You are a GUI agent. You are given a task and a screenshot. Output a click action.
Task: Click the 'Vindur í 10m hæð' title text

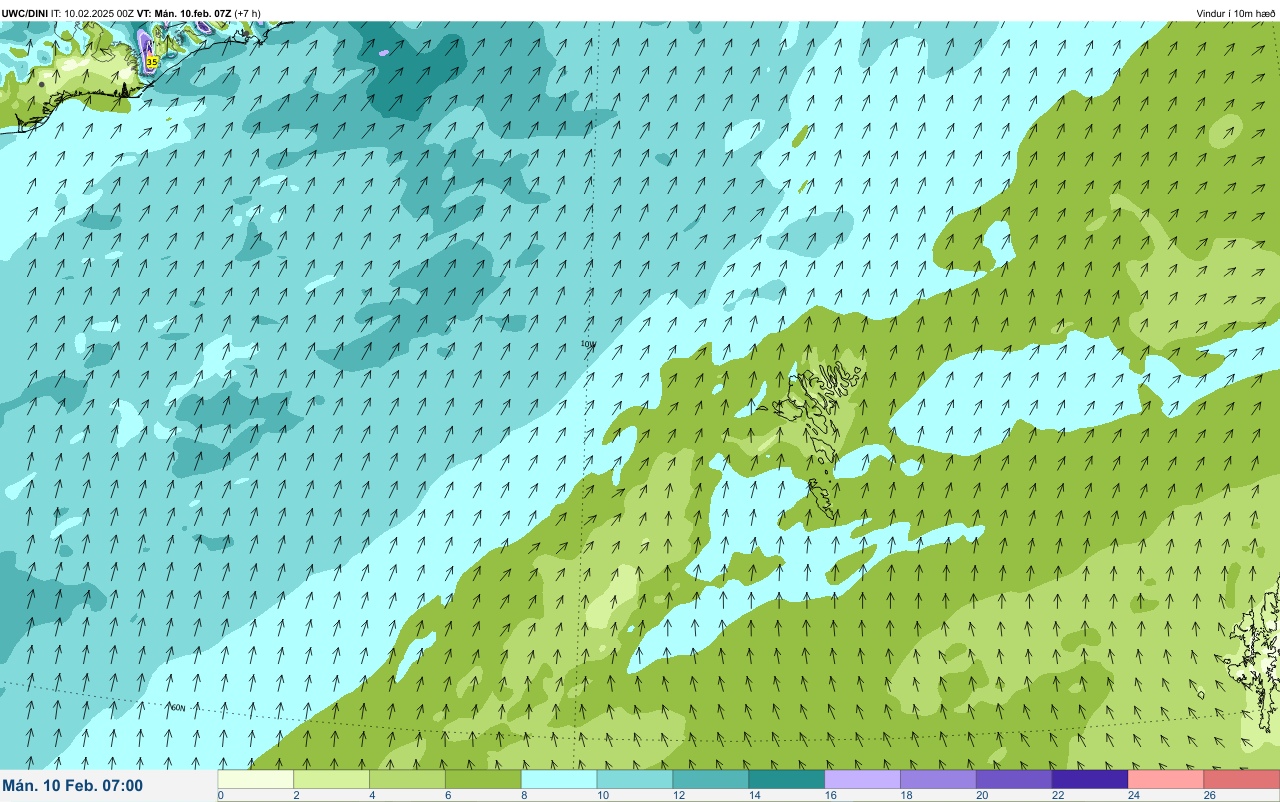point(1236,13)
